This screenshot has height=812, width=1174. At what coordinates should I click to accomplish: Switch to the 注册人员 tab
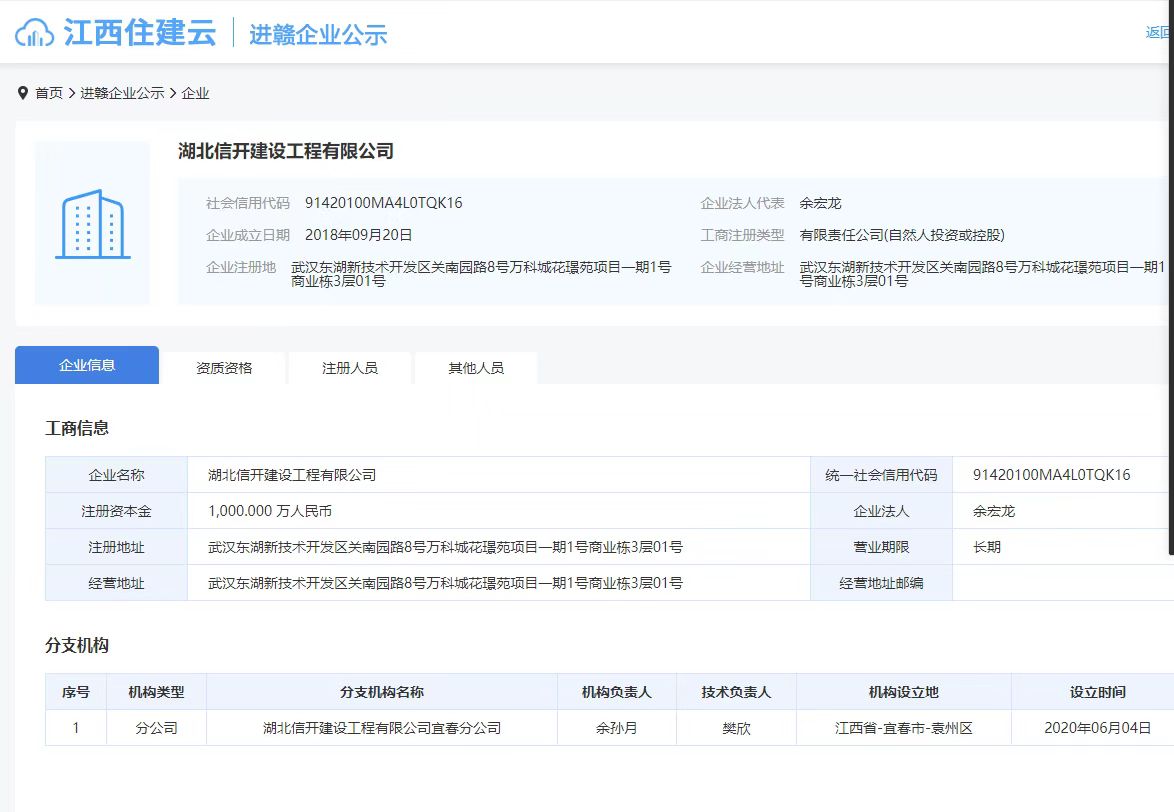tap(350, 368)
